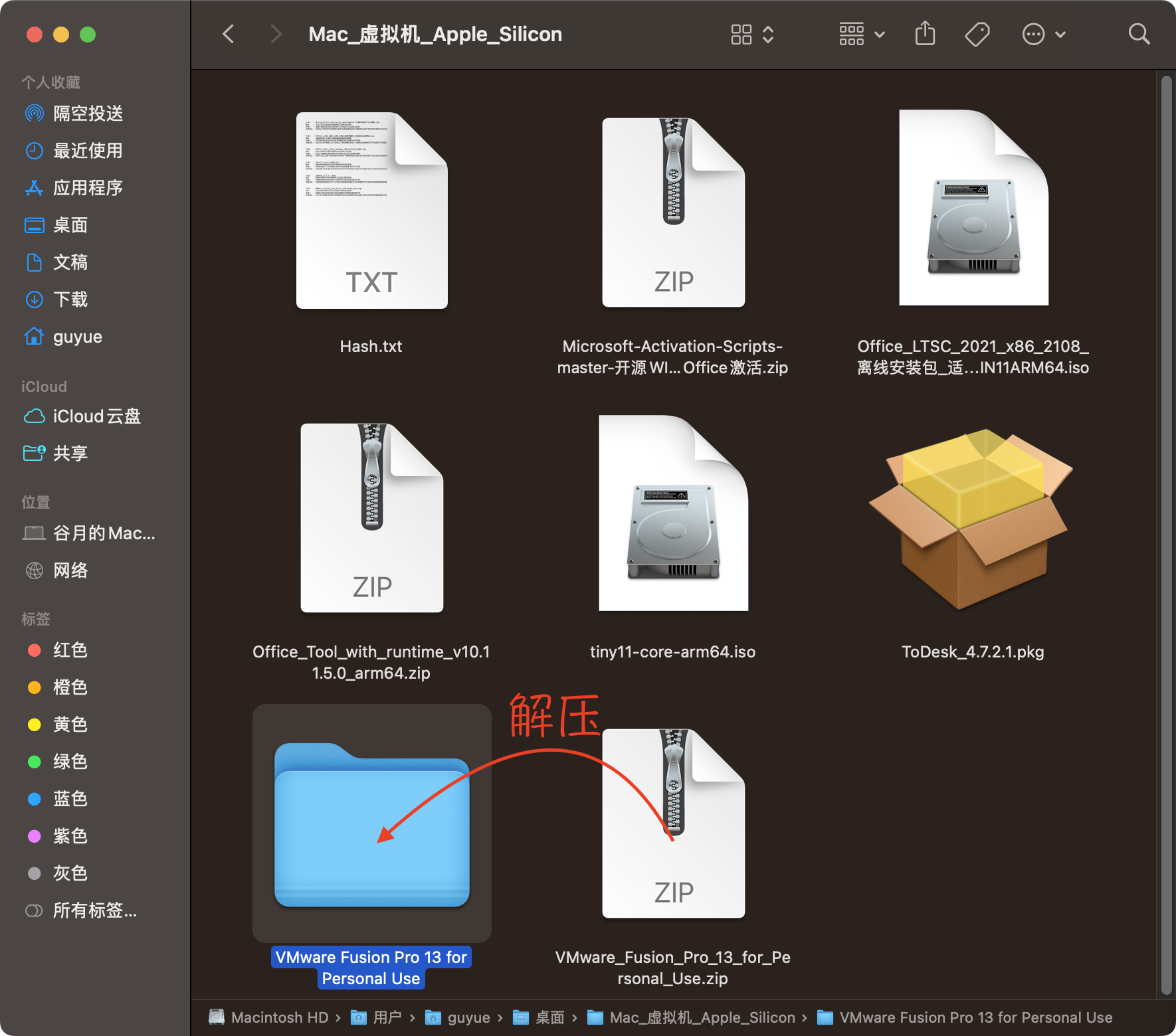Open the Edit Tags toolbar icon
The width and height of the screenshot is (1176, 1036).
tap(977, 34)
